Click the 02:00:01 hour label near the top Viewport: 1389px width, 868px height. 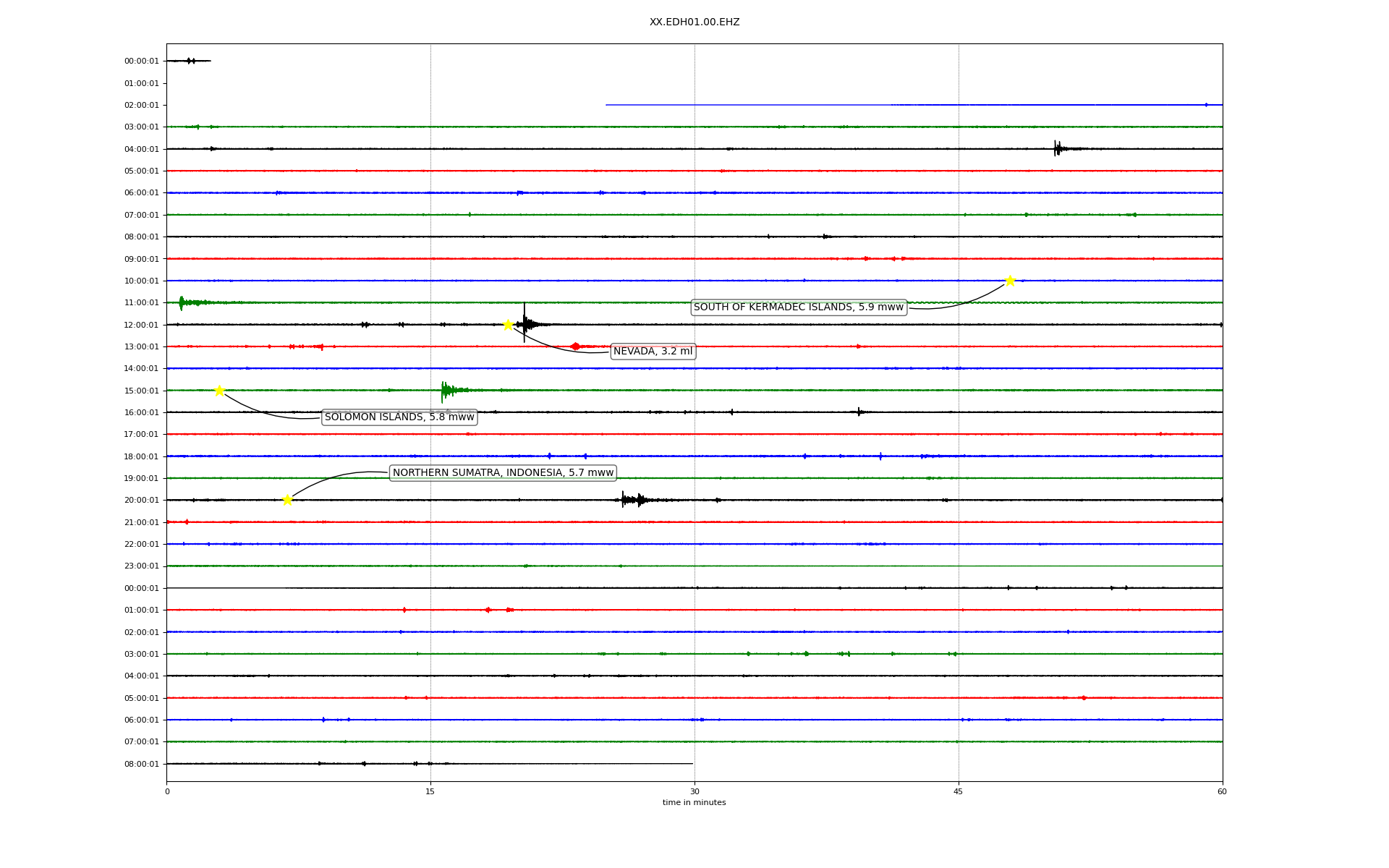[x=141, y=106]
